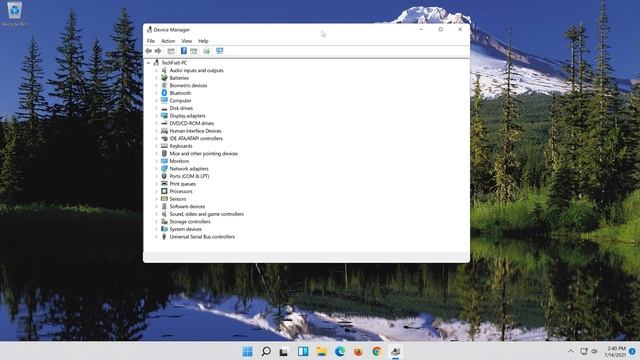Screen dimensions: 640x360
Task: Expand the Human Interface Devices node
Action: (x=156, y=131)
